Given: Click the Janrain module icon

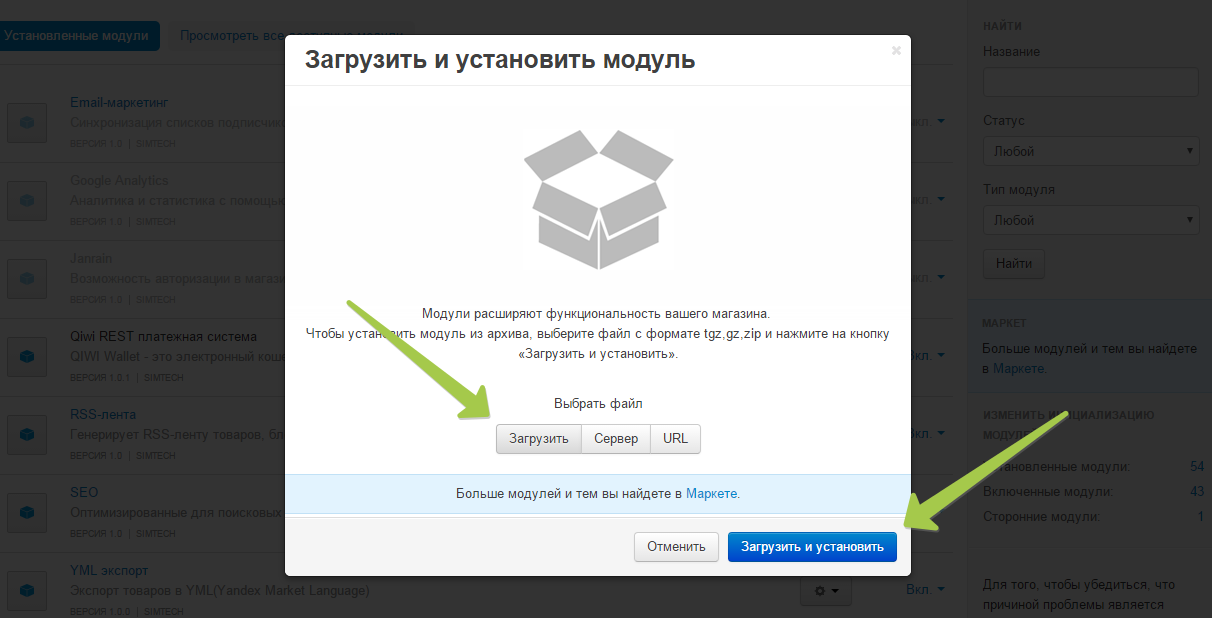Looking at the screenshot, I should [27, 278].
